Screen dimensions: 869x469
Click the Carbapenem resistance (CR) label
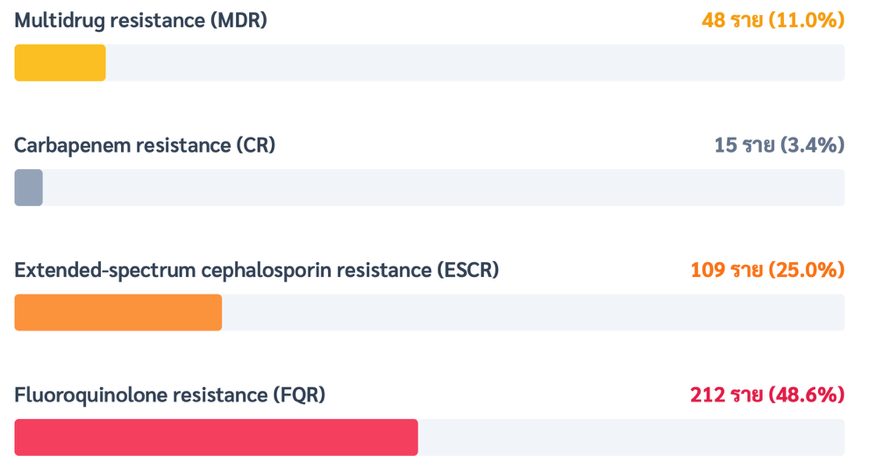[x=144, y=145]
